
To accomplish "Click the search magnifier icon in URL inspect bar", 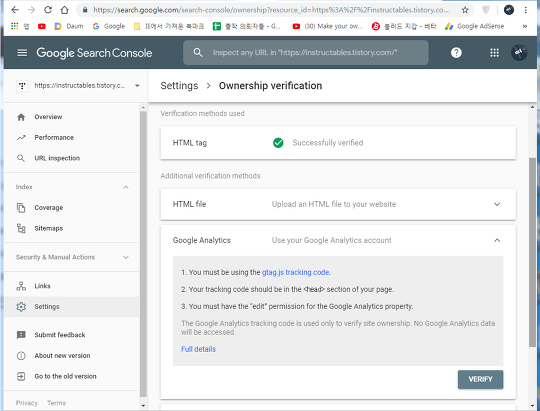I will 198,52.
